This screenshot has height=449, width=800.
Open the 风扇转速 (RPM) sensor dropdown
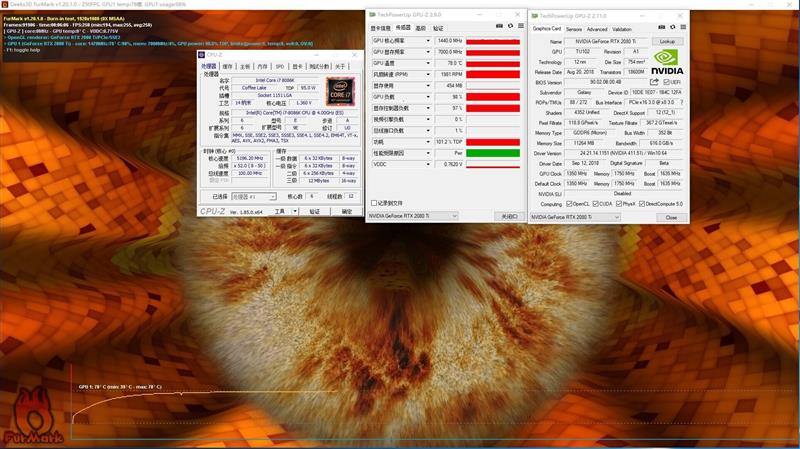(428, 74)
